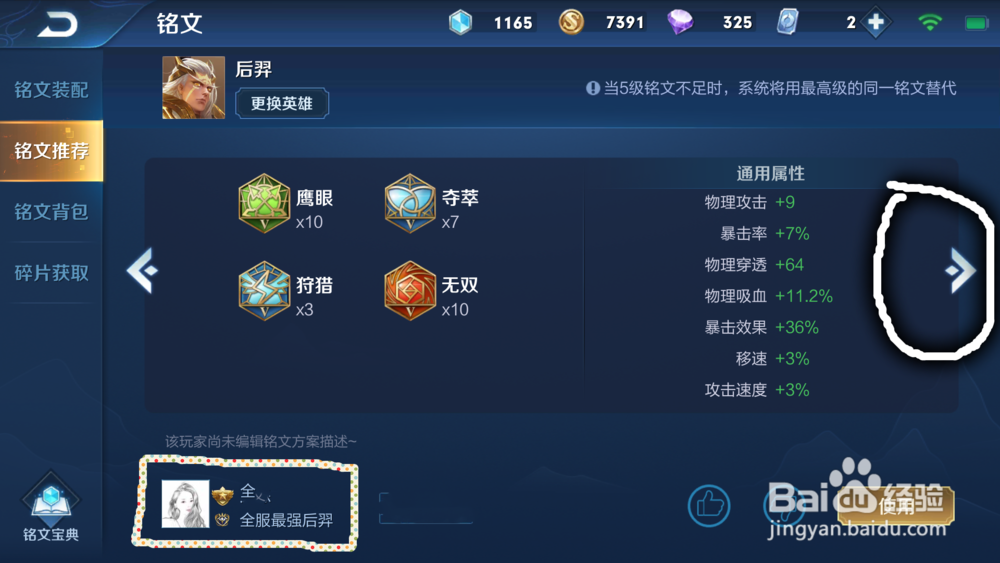The width and height of the screenshot is (1000, 563).
Task: Tap the thumbs-up like icon
Action: [709, 506]
